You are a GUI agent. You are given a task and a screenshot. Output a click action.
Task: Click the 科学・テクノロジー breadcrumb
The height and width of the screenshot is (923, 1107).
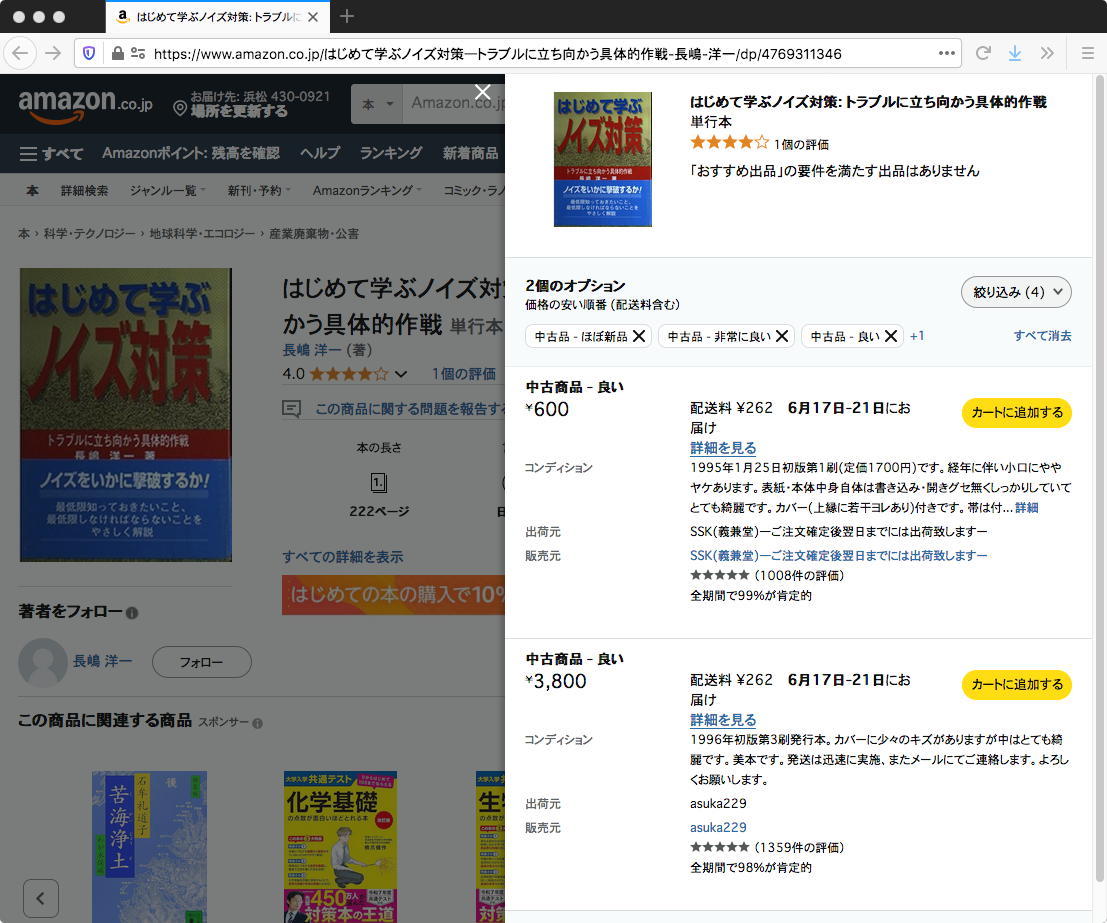[90, 234]
